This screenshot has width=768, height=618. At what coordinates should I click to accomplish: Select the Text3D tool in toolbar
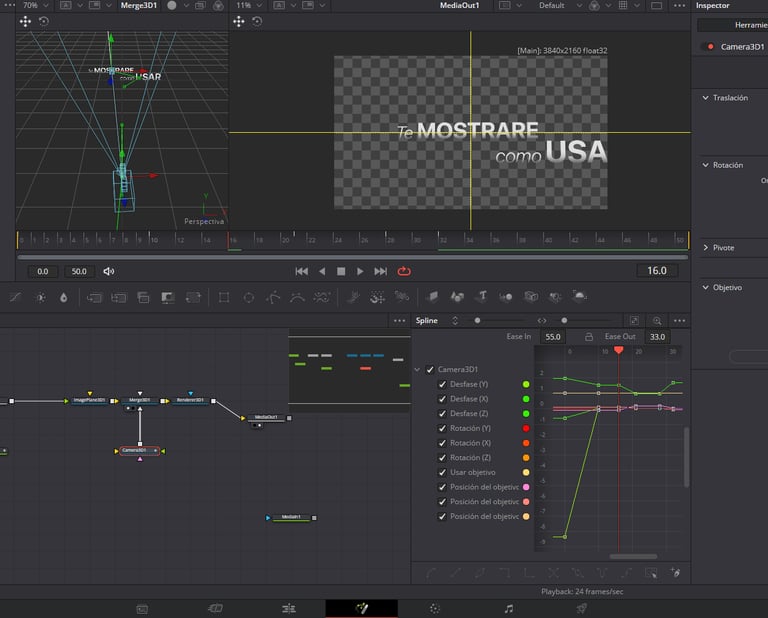point(481,297)
